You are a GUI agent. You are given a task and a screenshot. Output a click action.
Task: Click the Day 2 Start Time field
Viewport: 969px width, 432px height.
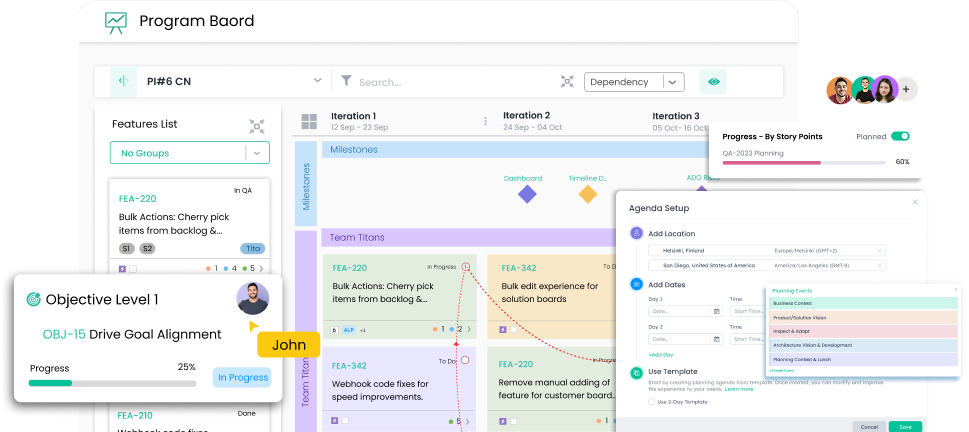pos(748,339)
